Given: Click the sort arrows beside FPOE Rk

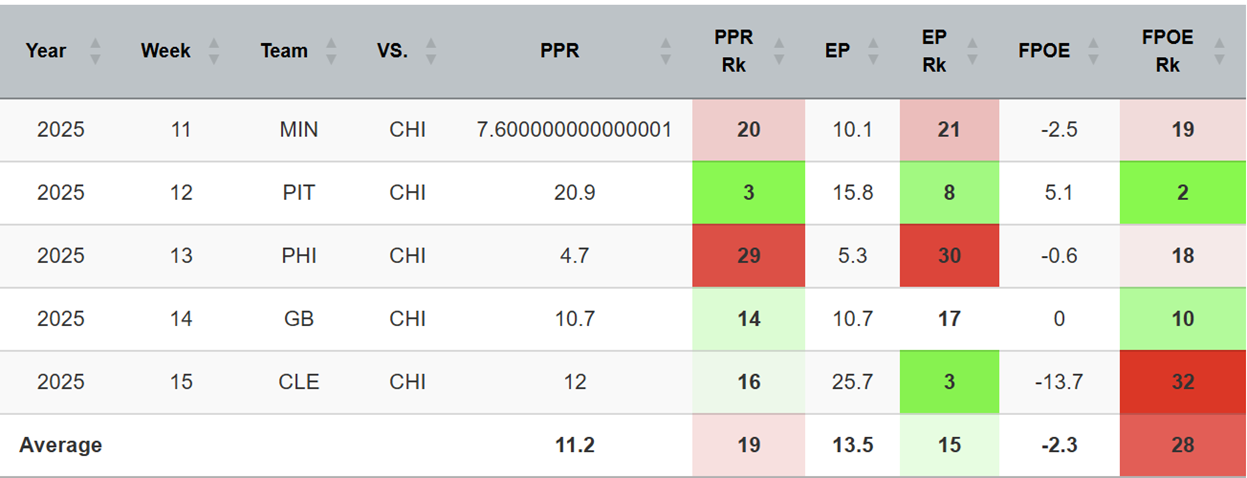Looking at the screenshot, I should tap(1218, 51).
